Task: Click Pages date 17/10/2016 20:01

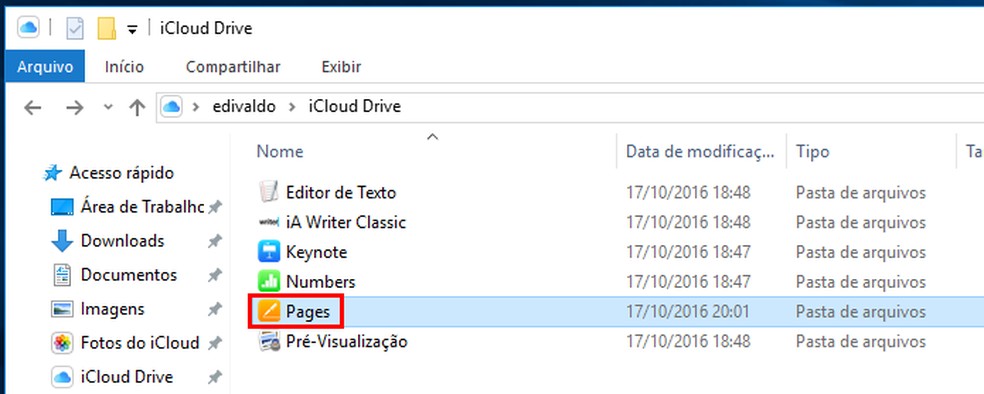Action: click(x=688, y=312)
